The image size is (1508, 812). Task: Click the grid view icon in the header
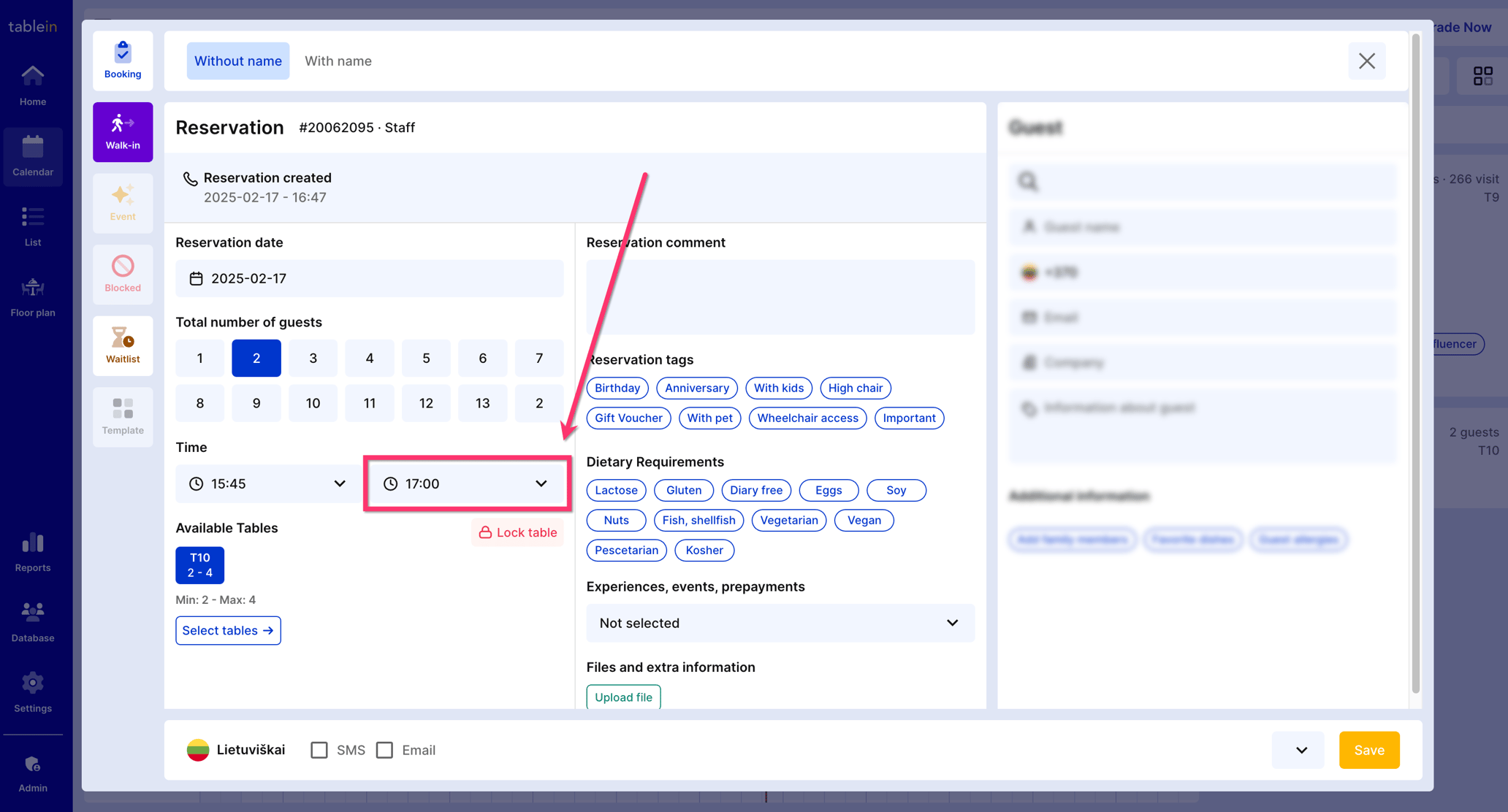coord(1482,76)
